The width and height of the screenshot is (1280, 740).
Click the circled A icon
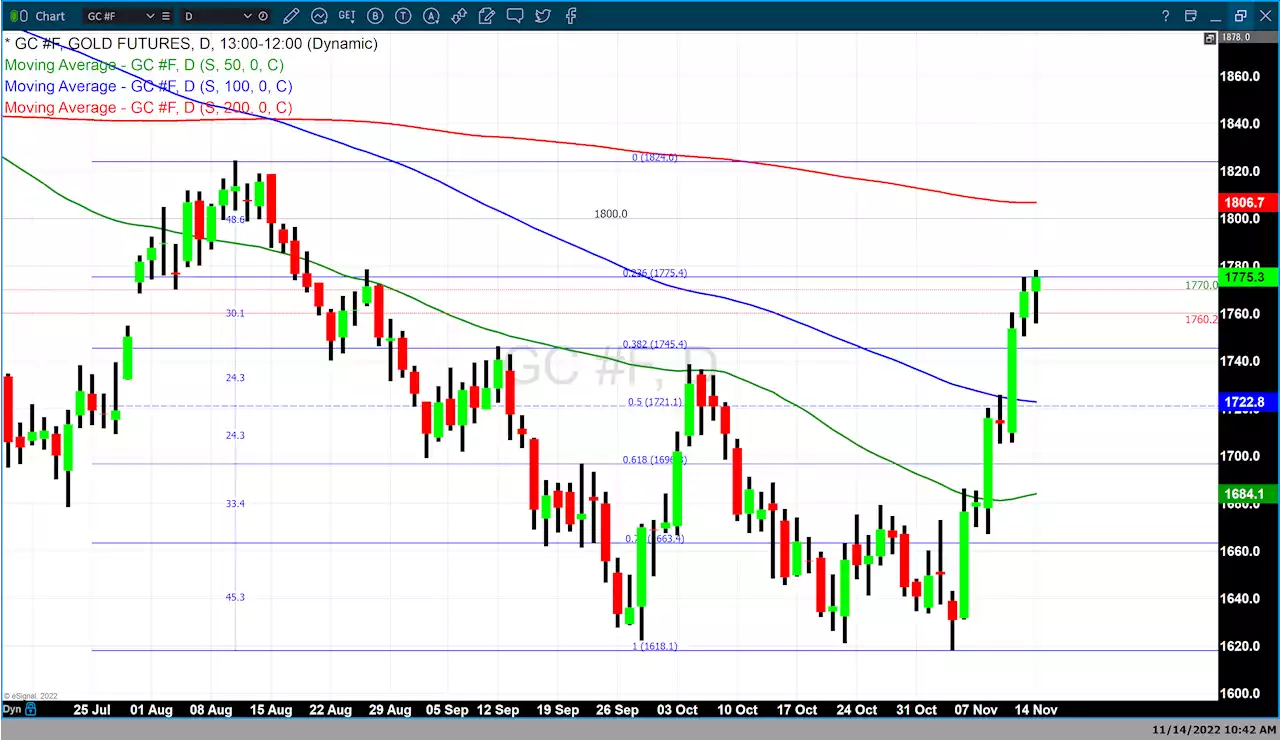click(430, 16)
